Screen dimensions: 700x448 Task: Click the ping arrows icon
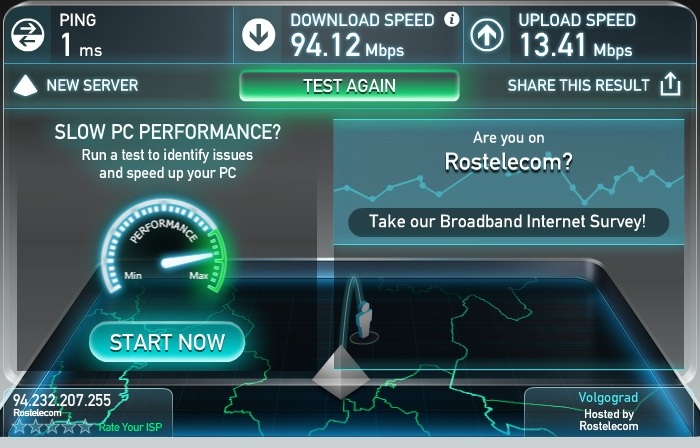coord(28,35)
